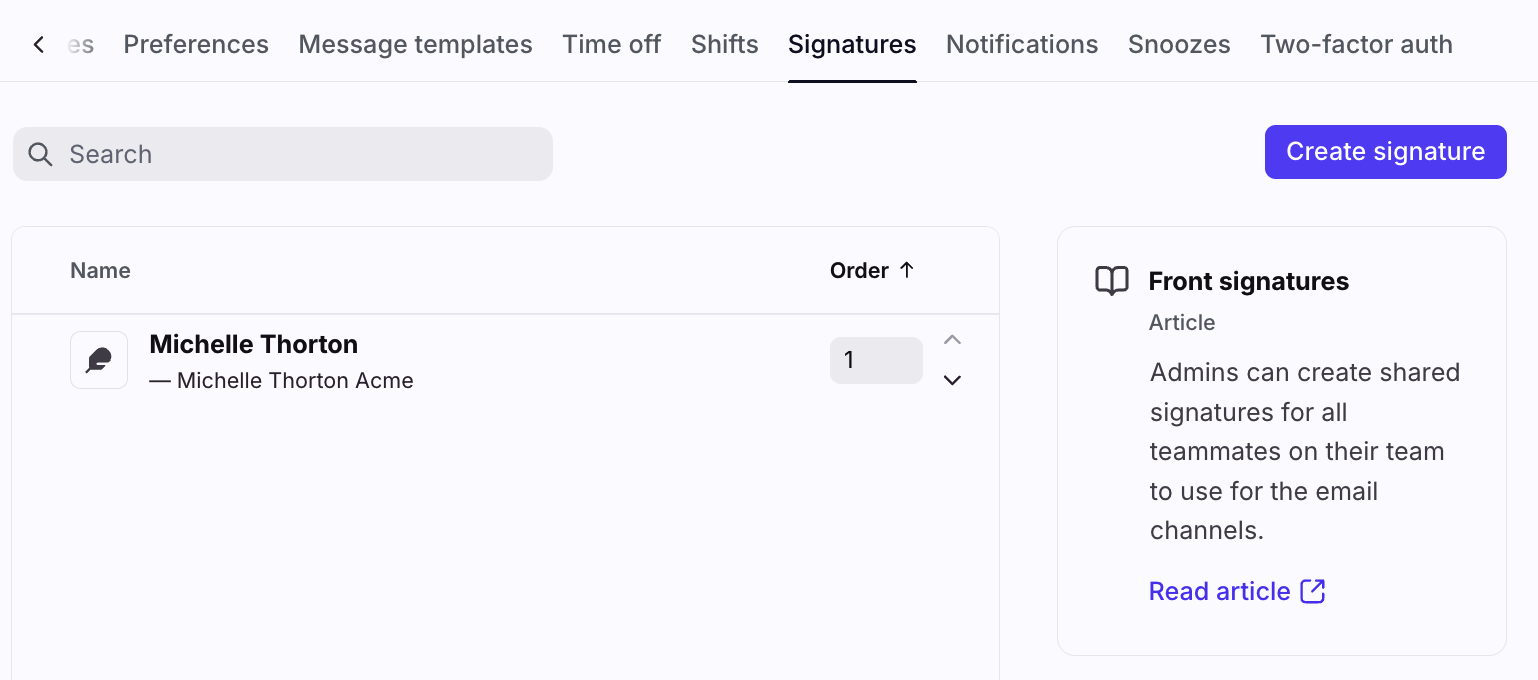Open the Michelle Thorton signature row
Image resolution: width=1538 pixels, height=680 pixels.
[x=450, y=360]
